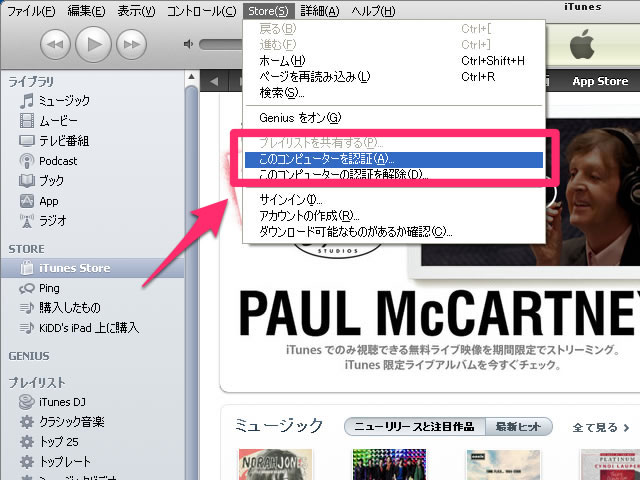Click the ムービー film icon
Image resolution: width=640 pixels, height=480 pixels.
tap(27, 121)
